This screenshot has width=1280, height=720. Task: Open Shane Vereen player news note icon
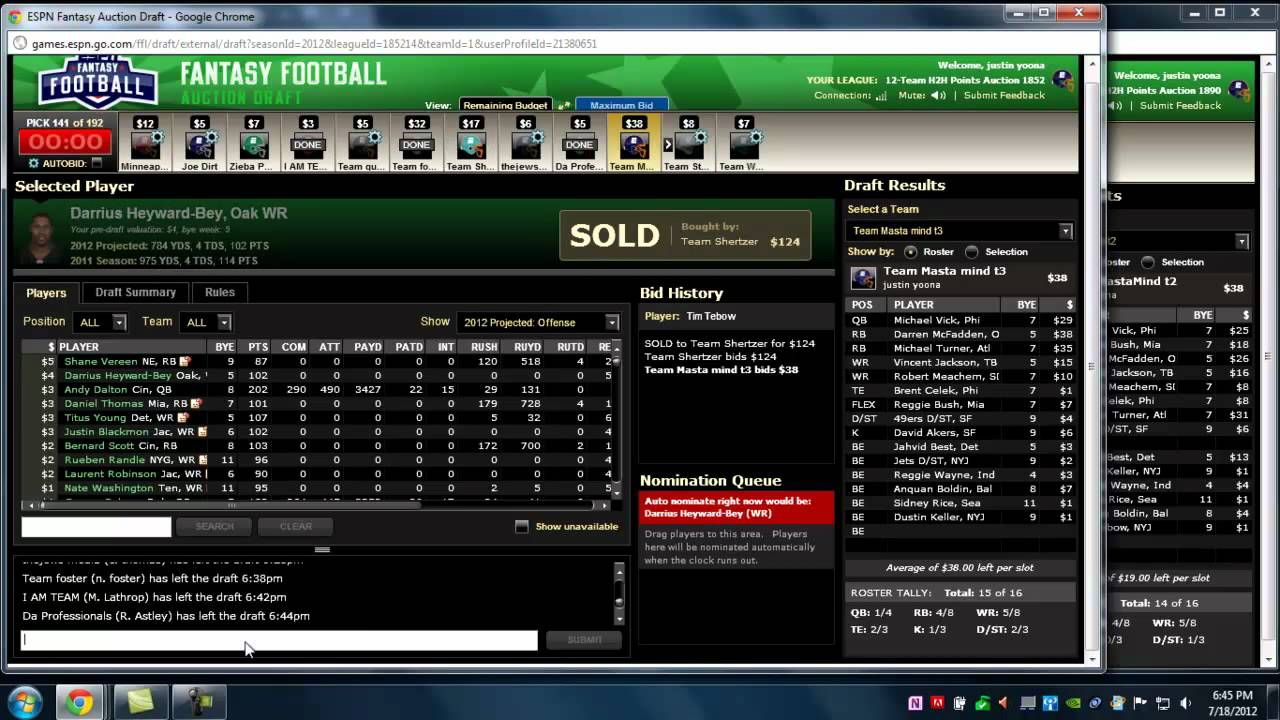coord(184,361)
